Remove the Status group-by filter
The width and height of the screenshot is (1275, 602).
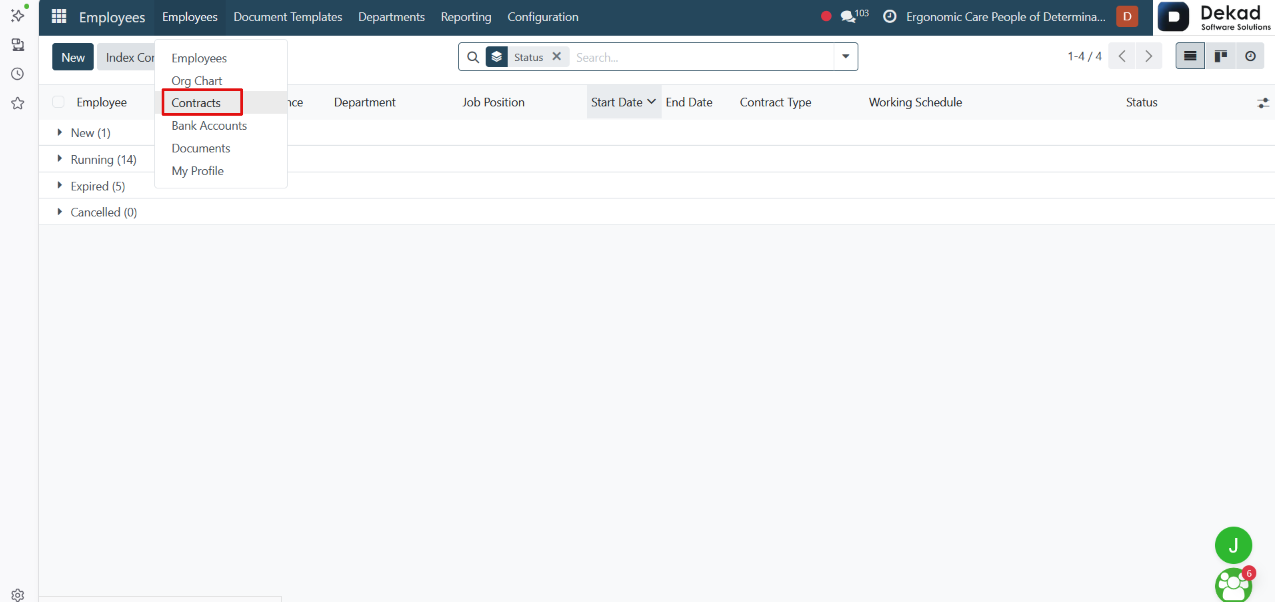[x=557, y=57]
